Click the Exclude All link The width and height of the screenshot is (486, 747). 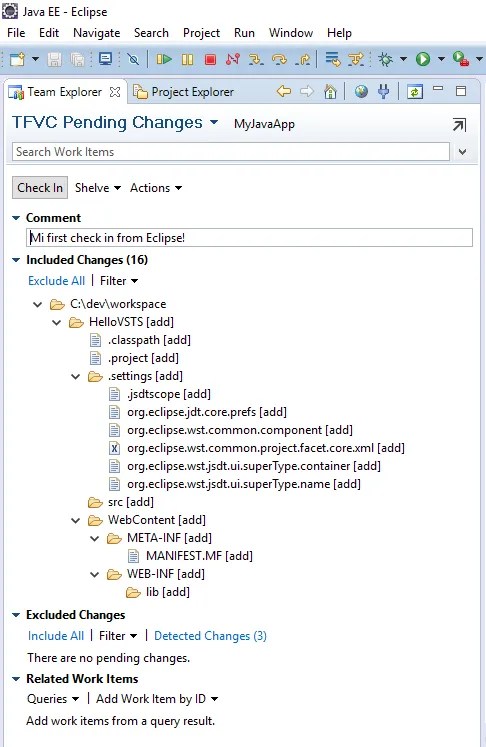[x=56, y=281]
